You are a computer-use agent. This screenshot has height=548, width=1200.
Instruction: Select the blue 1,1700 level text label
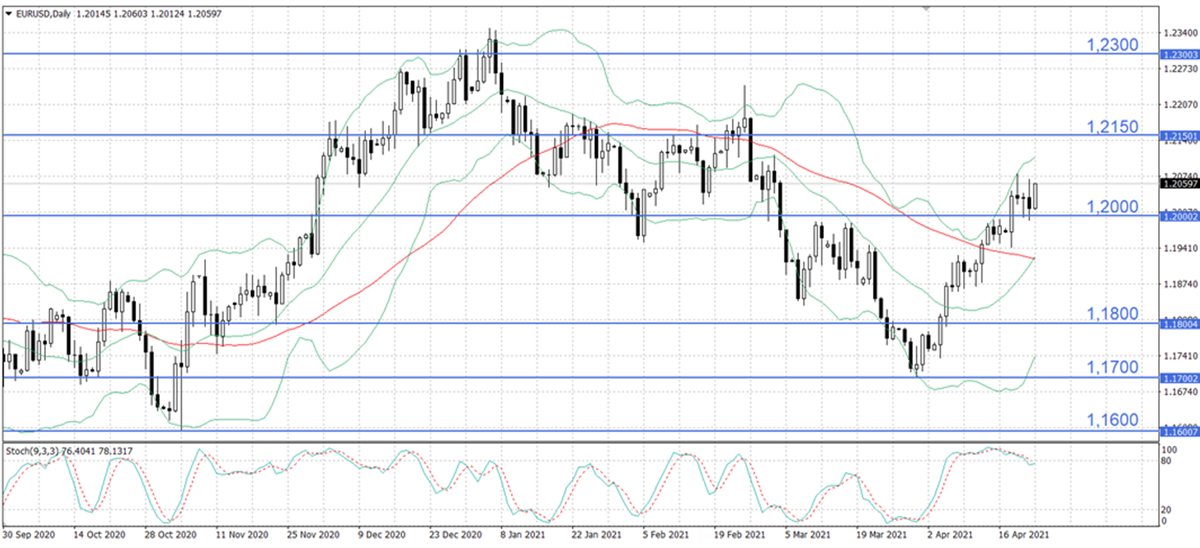[x=1112, y=368]
